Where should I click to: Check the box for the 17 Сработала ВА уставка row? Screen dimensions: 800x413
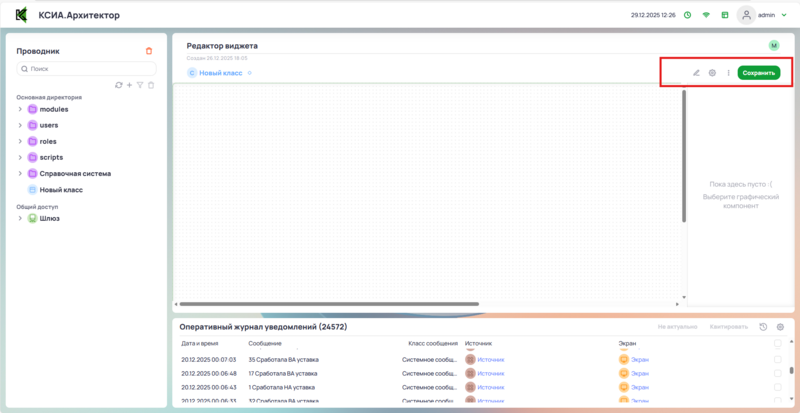click(778, 373)
